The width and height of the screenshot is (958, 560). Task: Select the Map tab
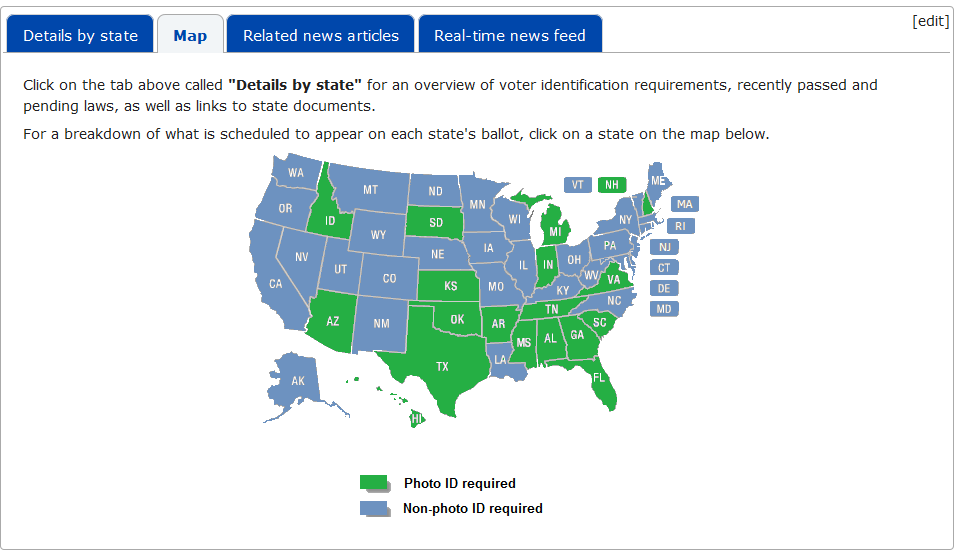point(190,35)
